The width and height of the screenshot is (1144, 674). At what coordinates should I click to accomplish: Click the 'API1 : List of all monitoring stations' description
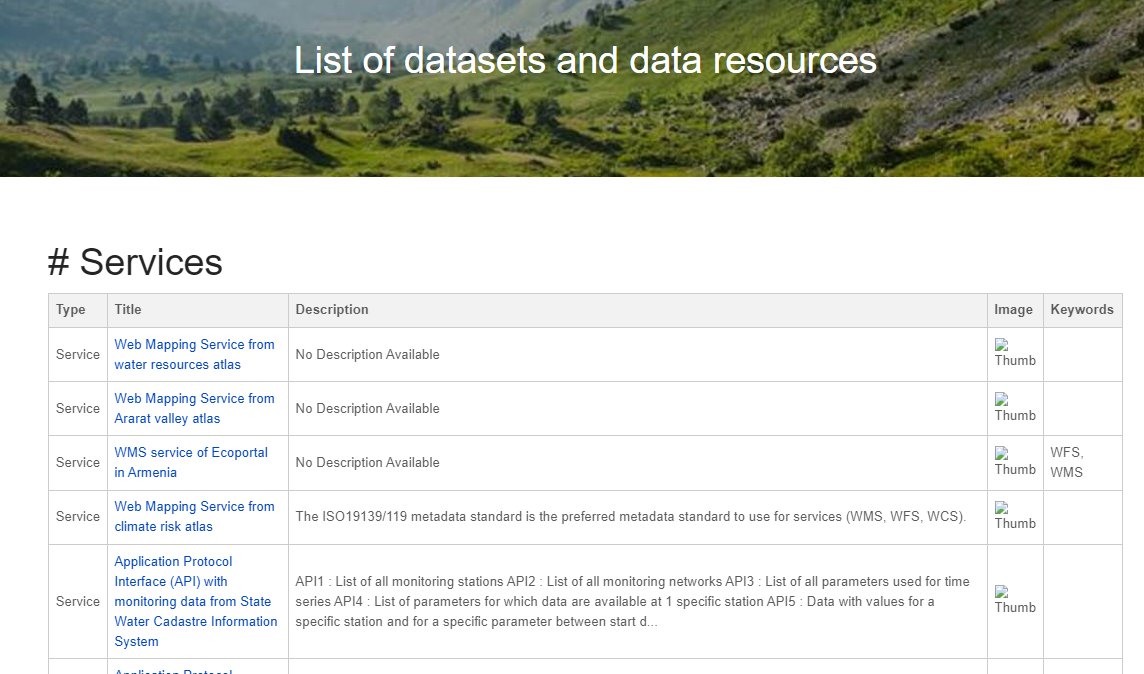click(633, 601)
